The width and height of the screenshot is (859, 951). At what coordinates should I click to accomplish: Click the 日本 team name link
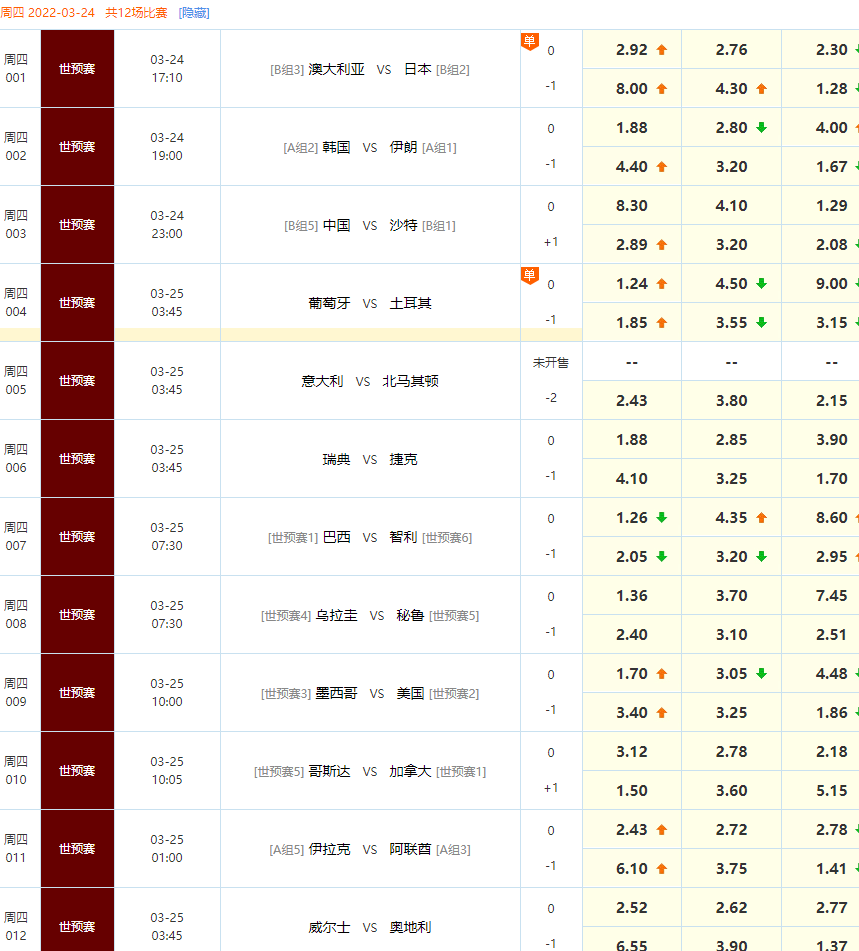click(x=417, y=69)
